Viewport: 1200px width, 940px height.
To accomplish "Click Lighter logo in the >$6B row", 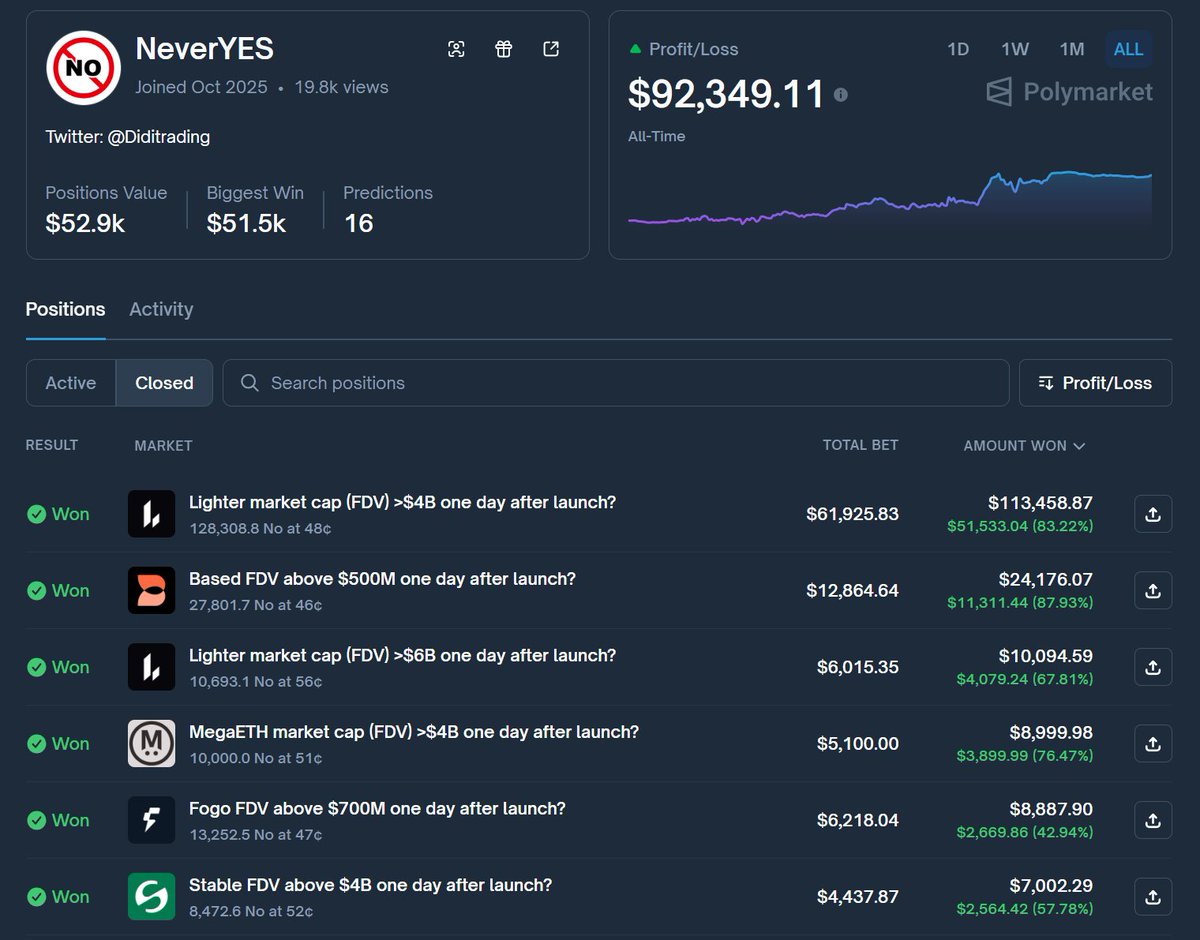I will tap(151, 667).
